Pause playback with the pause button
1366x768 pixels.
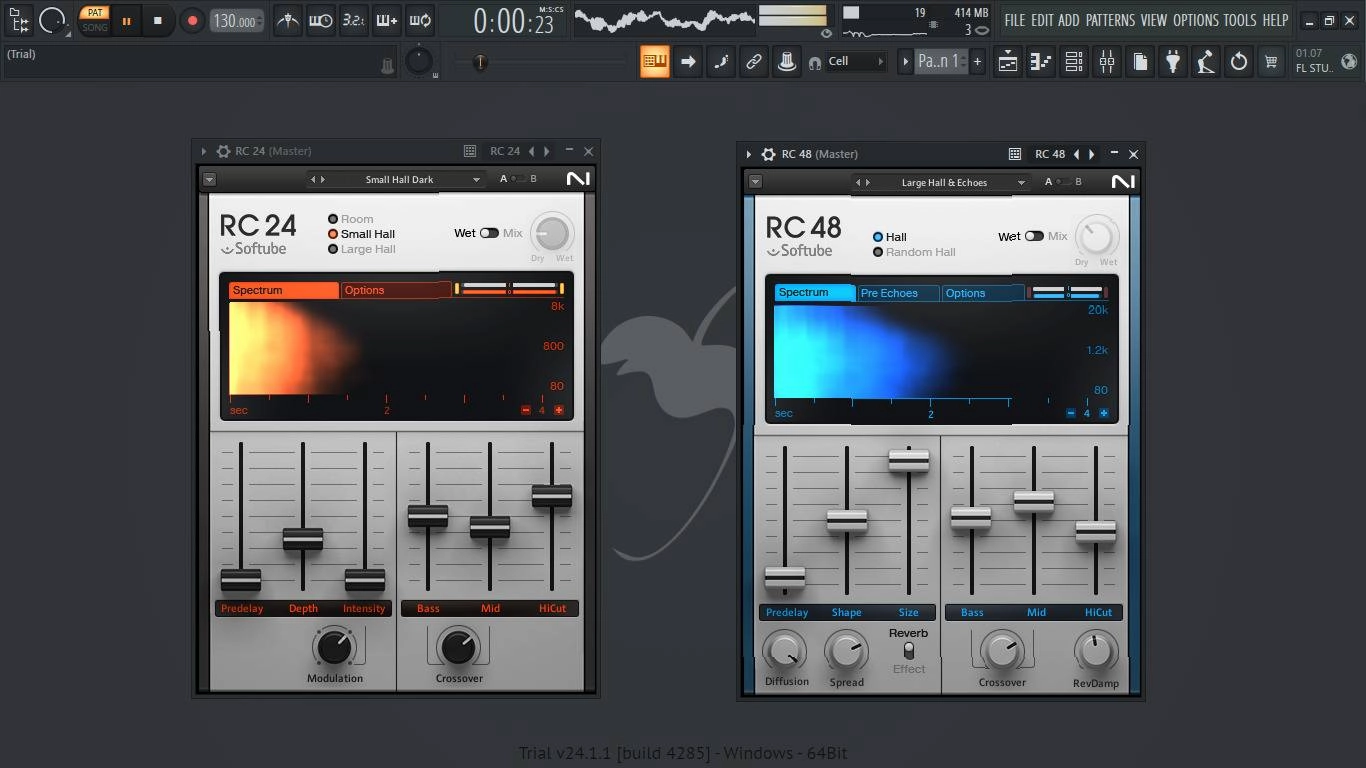coord(127,20)
